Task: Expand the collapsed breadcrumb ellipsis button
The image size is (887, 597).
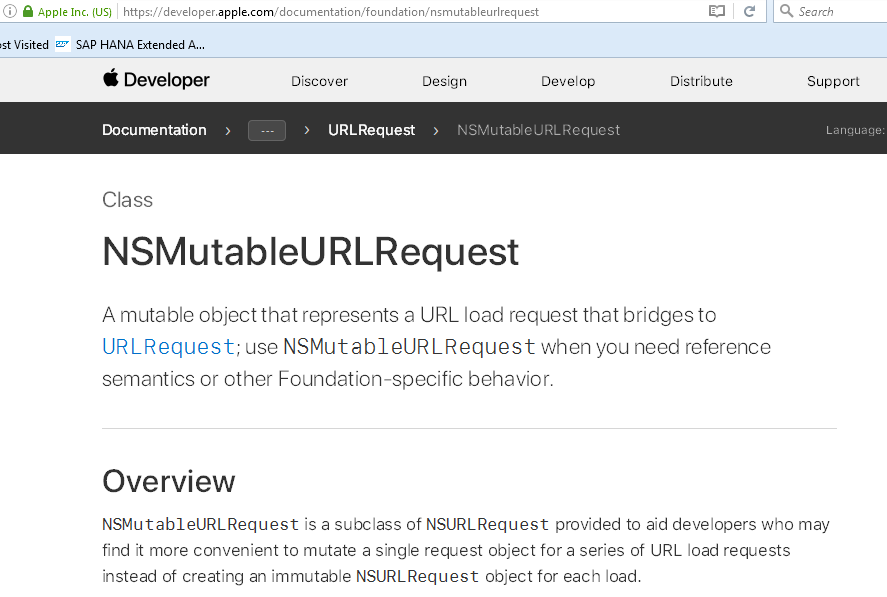Action: point(267,130)
